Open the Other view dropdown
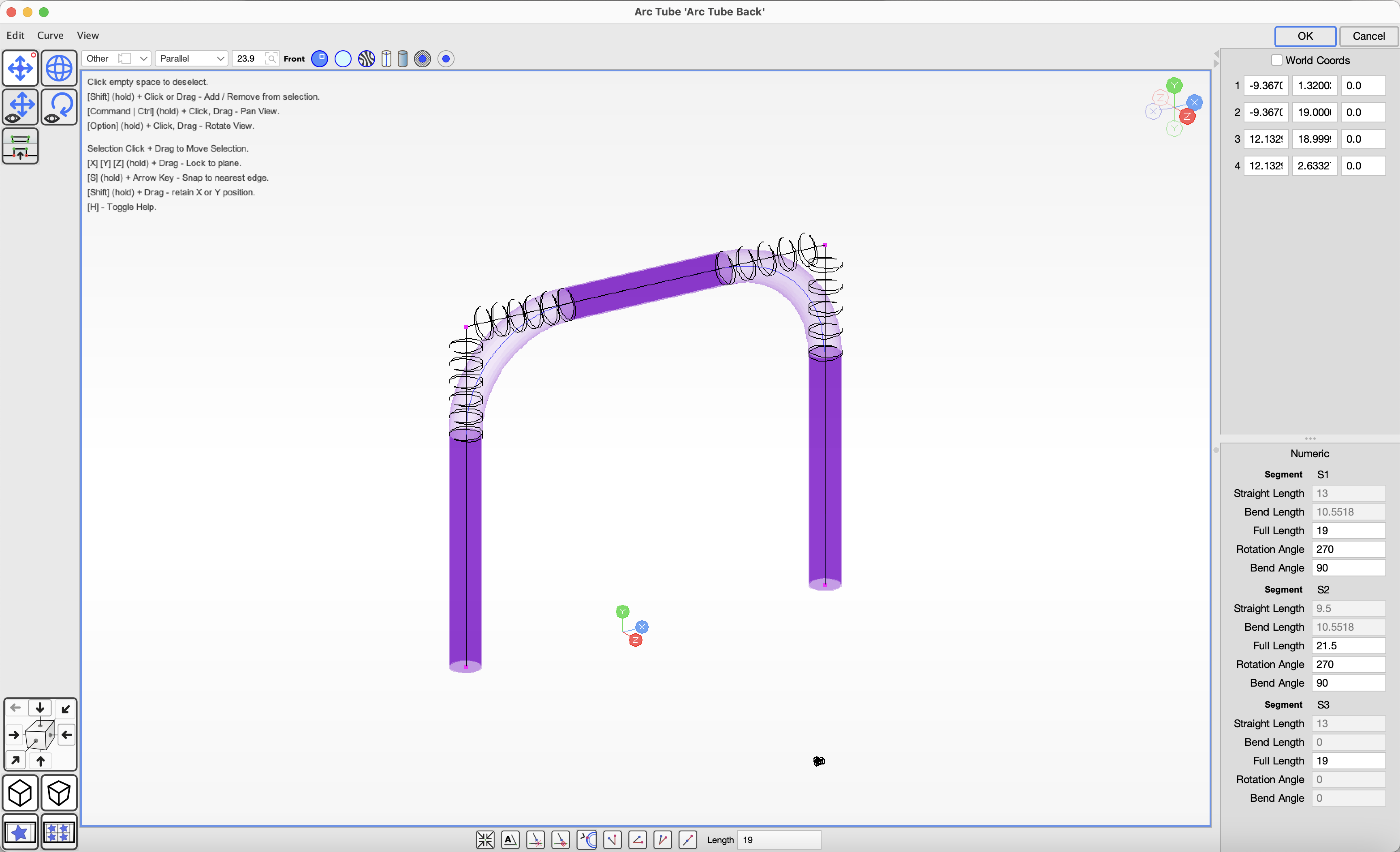 coord(117,58)
